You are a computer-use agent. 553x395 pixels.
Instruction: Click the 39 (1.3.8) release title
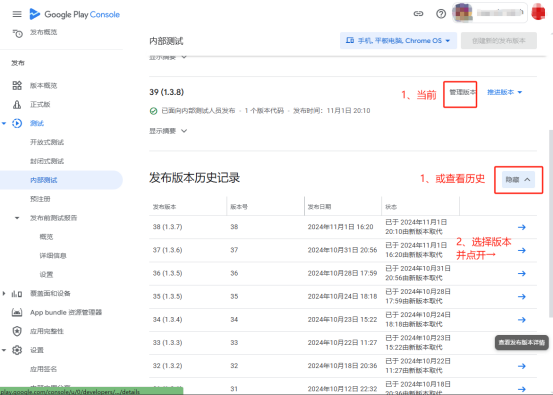point(166,92)
